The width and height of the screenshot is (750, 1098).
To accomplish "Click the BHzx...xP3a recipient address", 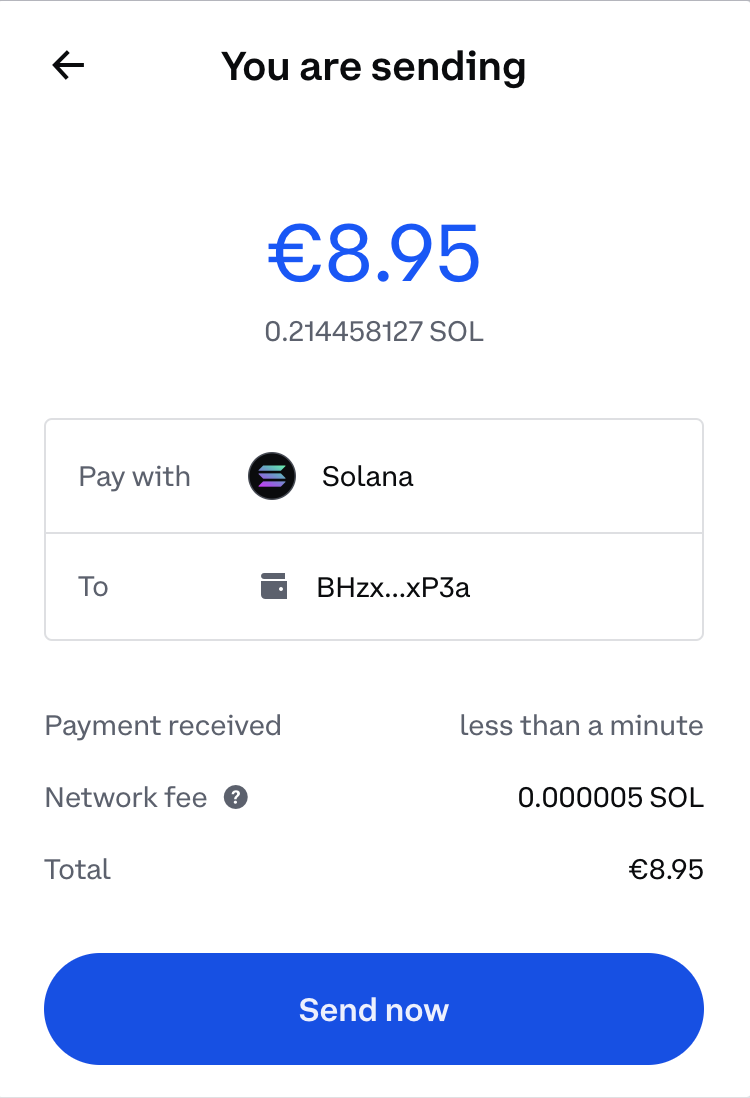I will click(x=393, y=587).
